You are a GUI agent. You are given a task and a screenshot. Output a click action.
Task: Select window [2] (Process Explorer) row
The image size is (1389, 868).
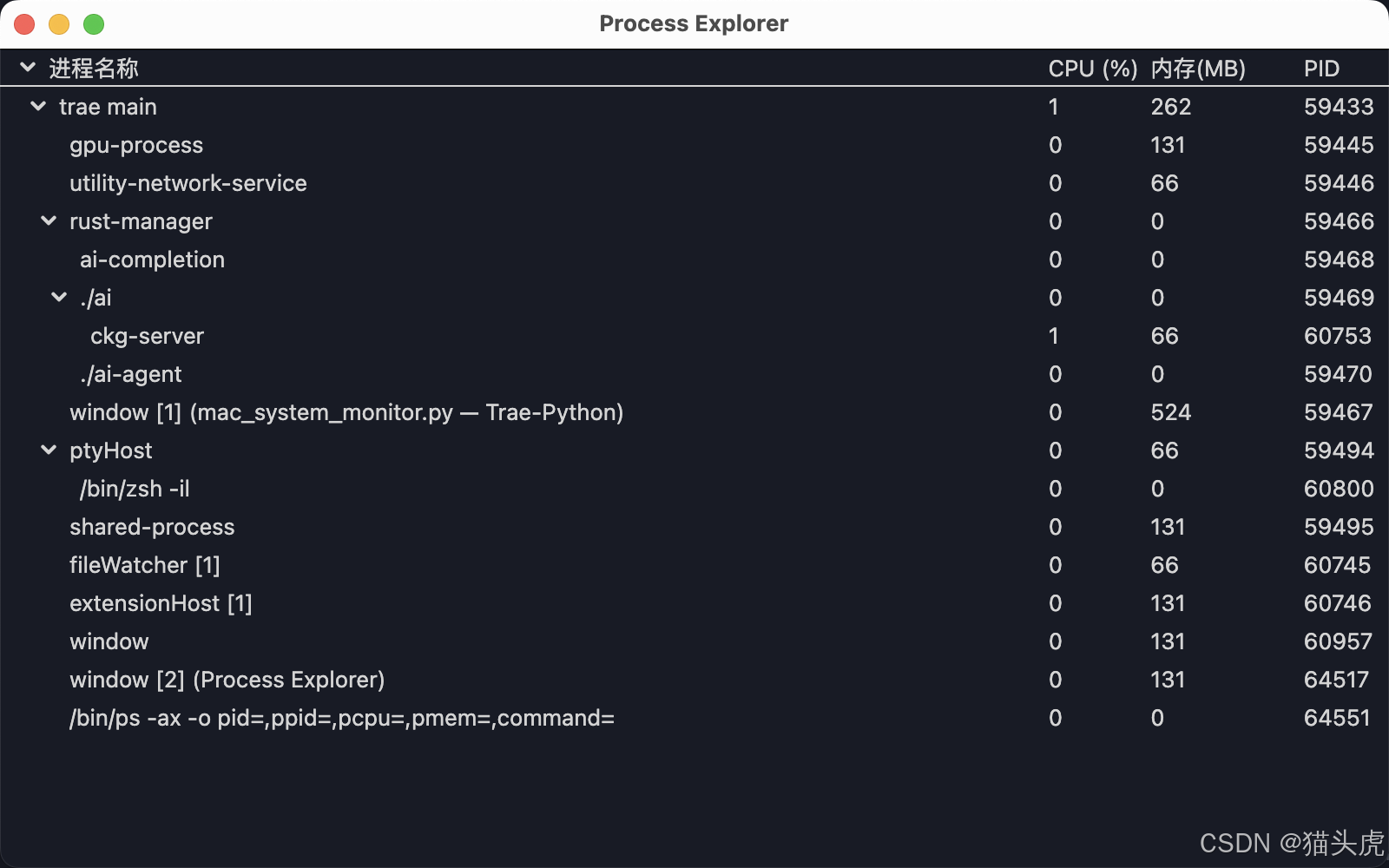point(227,680)
